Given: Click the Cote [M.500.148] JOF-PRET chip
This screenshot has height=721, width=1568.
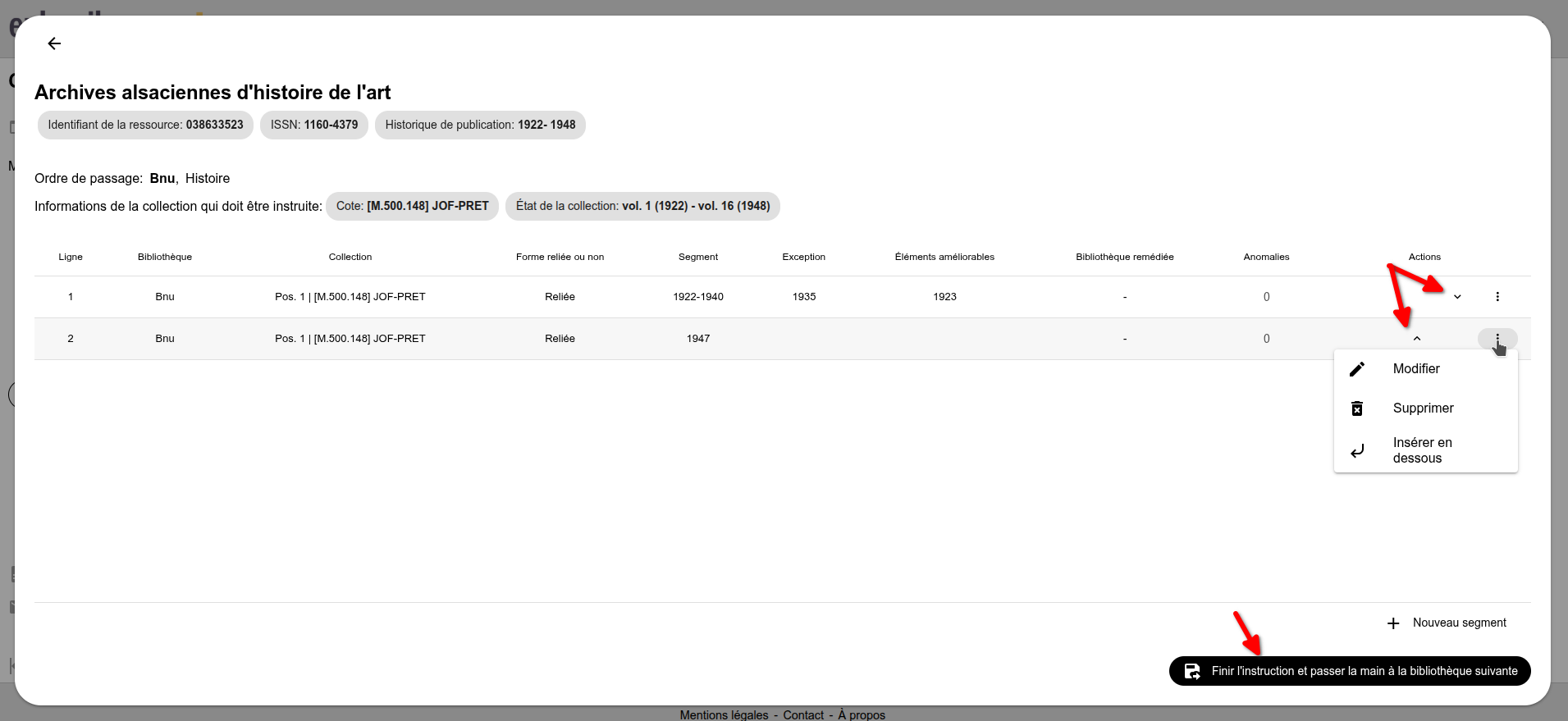Looking at the screenshot, I should (412, 206).
